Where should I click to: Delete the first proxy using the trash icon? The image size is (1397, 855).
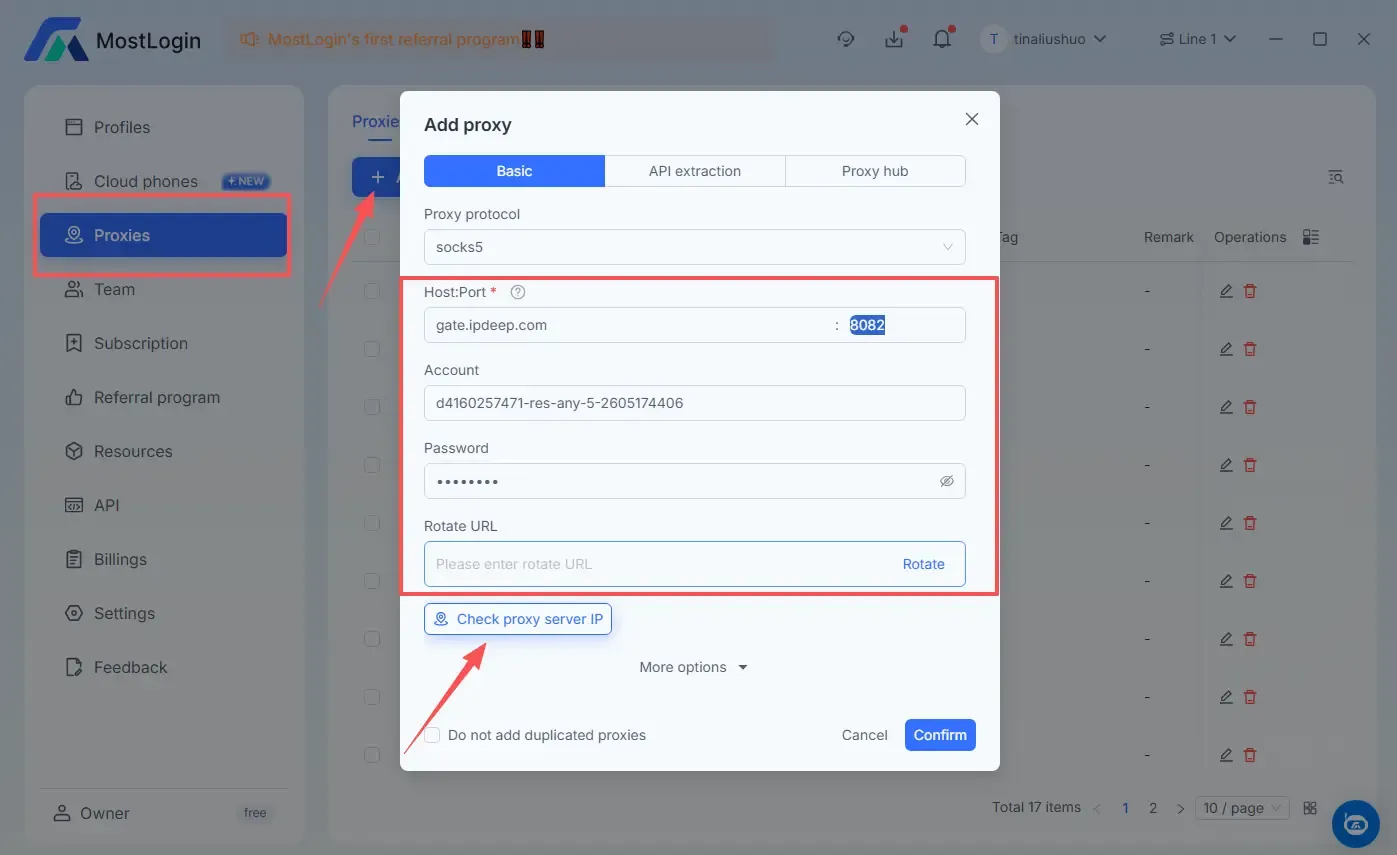point(1250,291)
